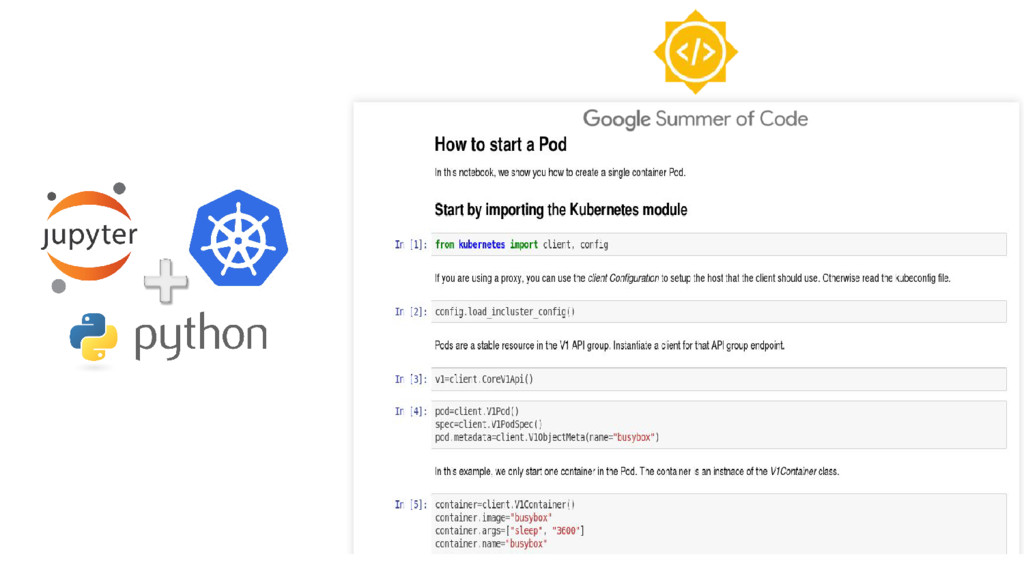Click the gray plus sign between logos
The height and width of the screenshot is (576, 1024).
point(166,281)
